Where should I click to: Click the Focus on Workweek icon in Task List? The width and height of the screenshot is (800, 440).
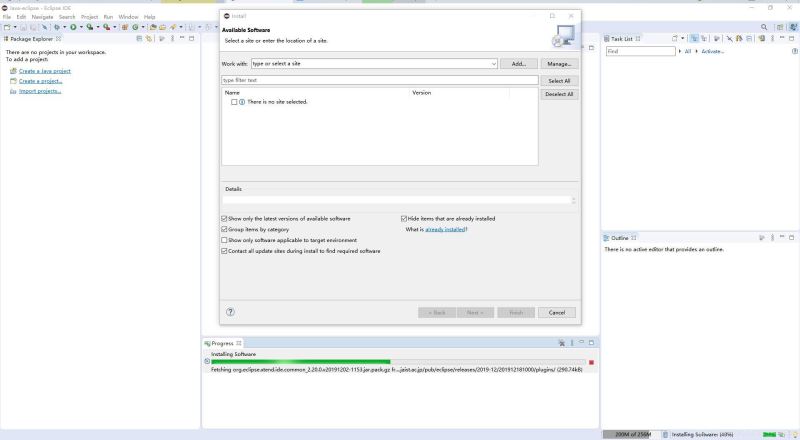[x=716, y=38]
